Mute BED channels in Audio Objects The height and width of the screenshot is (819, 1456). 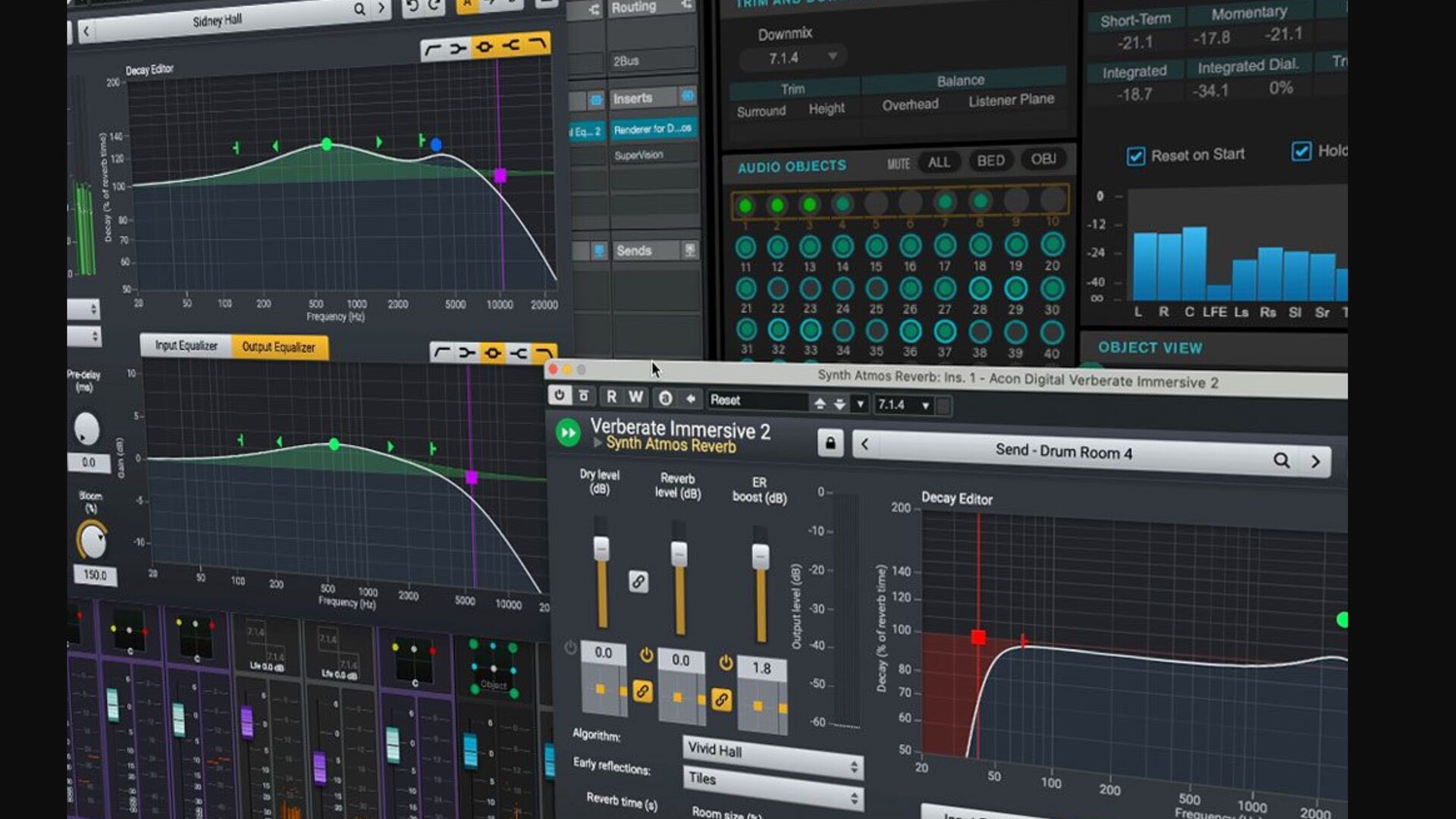(990, 160)
